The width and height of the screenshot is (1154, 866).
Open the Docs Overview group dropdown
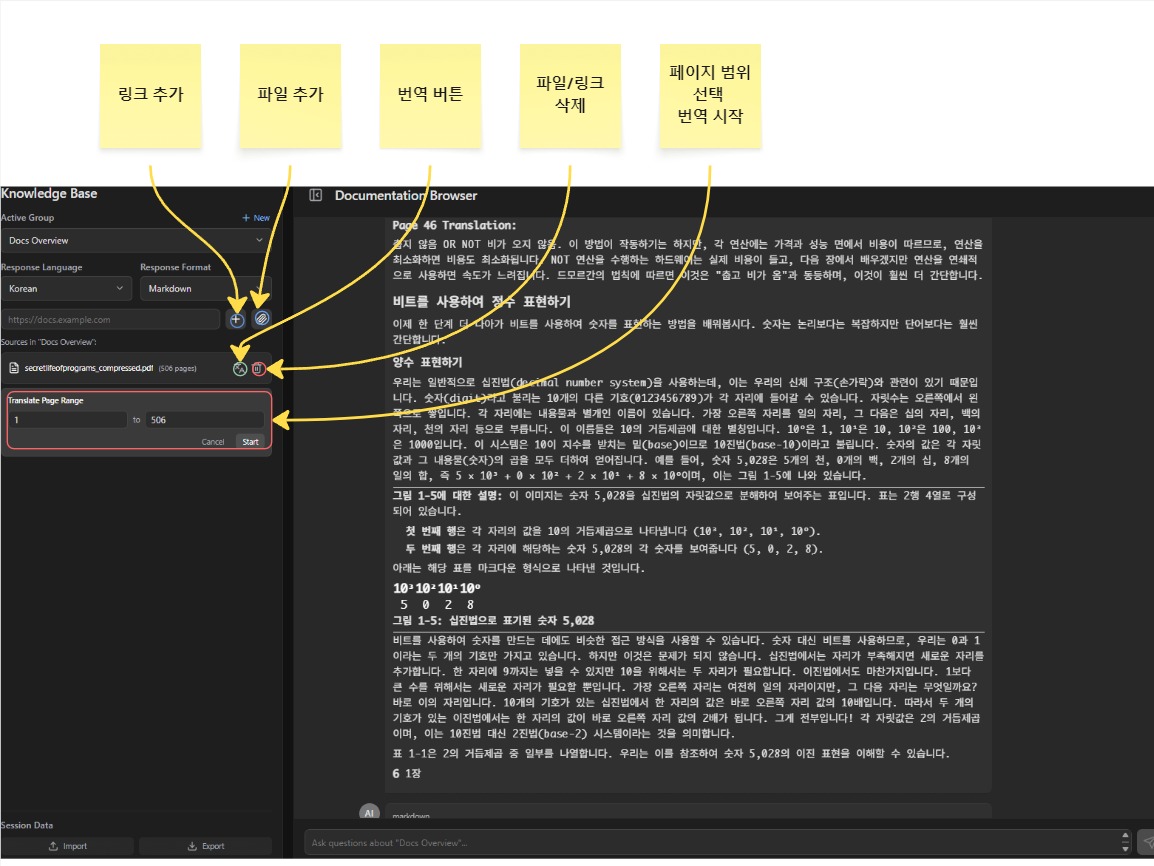click(x=136, y=241)
